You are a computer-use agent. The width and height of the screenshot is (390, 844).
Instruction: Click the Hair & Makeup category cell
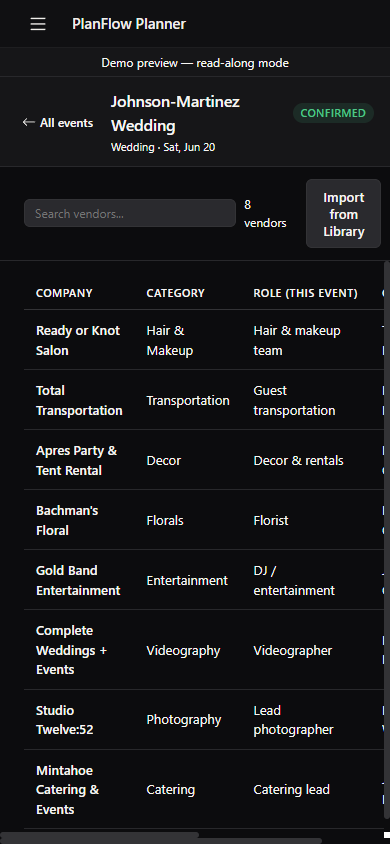[x=169, y=340]
